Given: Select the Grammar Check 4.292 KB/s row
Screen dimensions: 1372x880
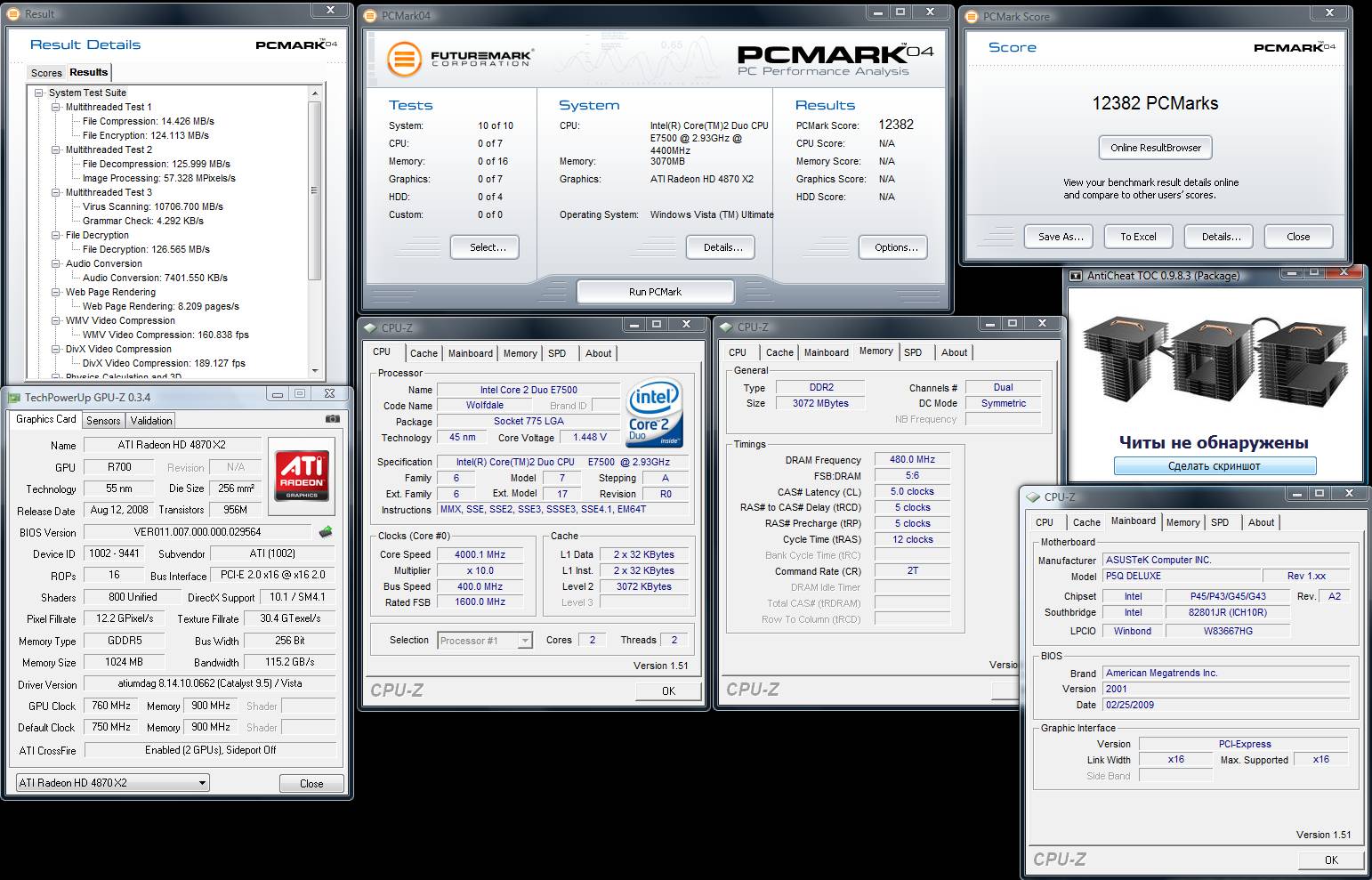Looking at the screenshot, I should (142, 221).
